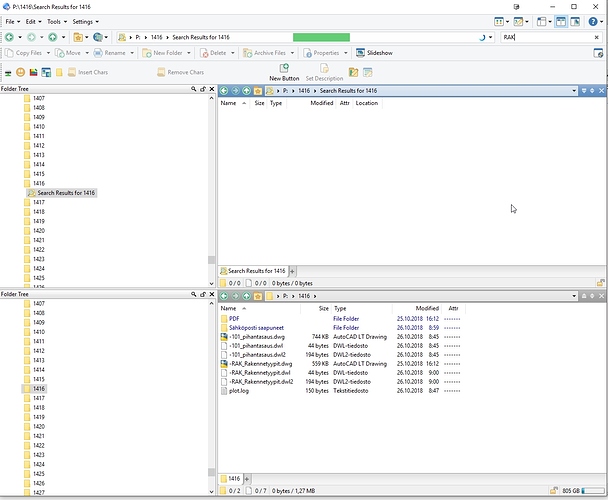Expand the Copy Files dropdown arrow
This screenshot has width=608, height=500.
coord(48,53)
